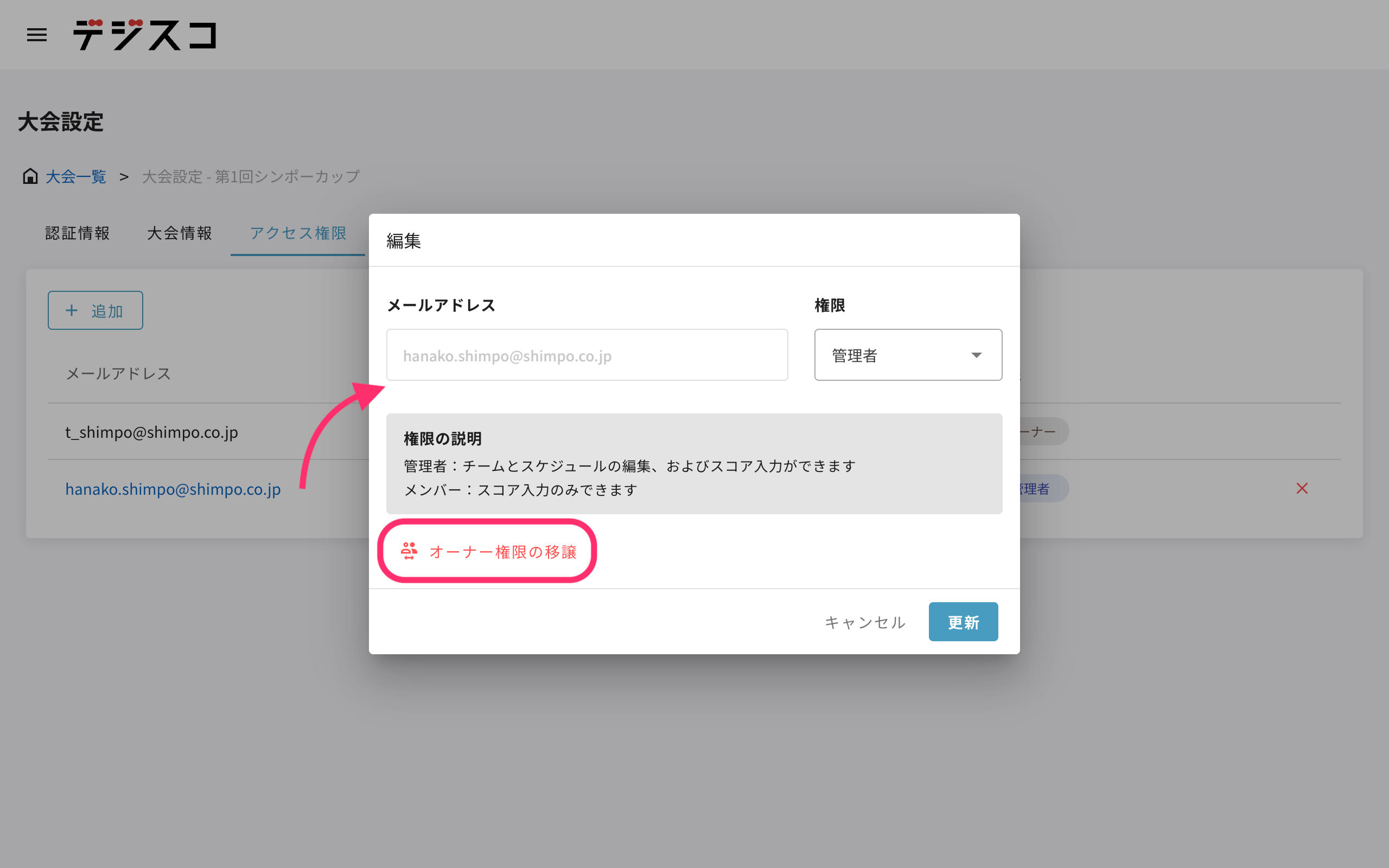Open the 大会一覧 breadcrumb link

click(x=76, y=176)
